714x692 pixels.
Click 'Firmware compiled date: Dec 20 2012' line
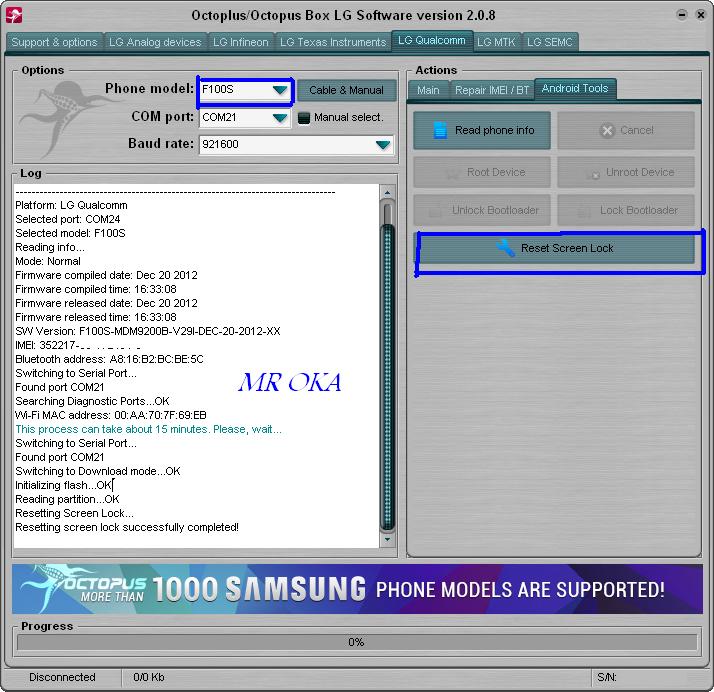107,275
